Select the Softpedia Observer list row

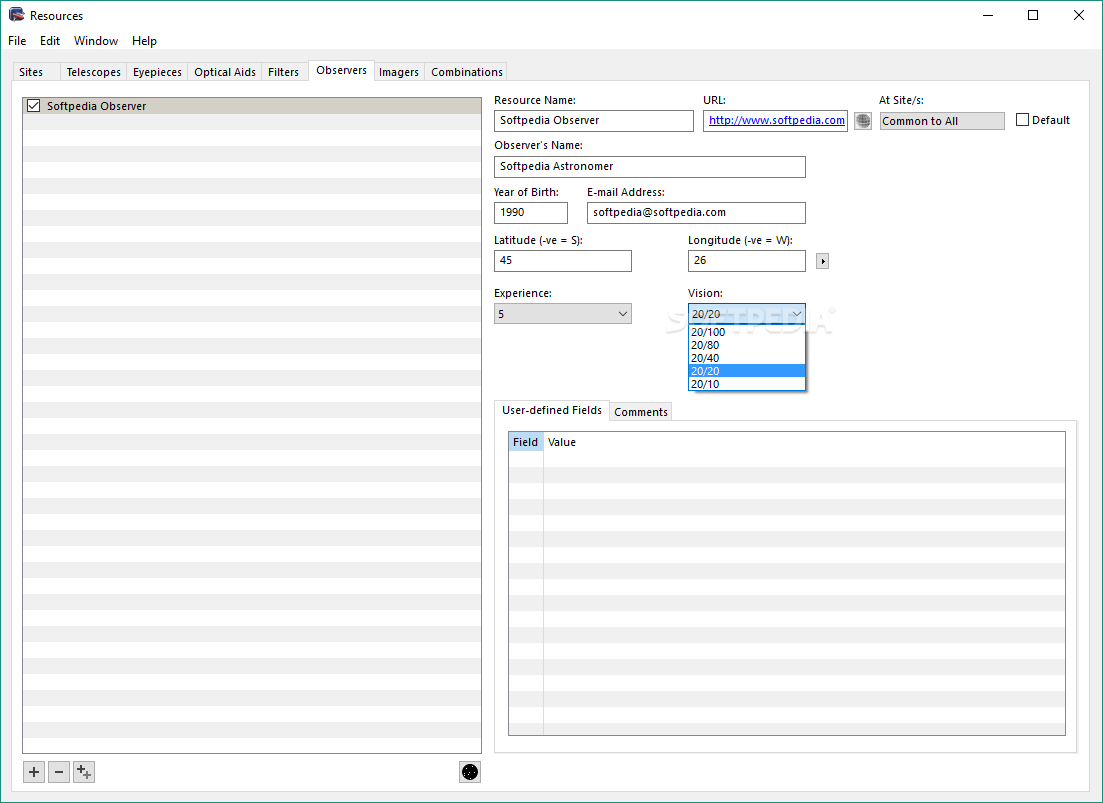pos(252,106)
